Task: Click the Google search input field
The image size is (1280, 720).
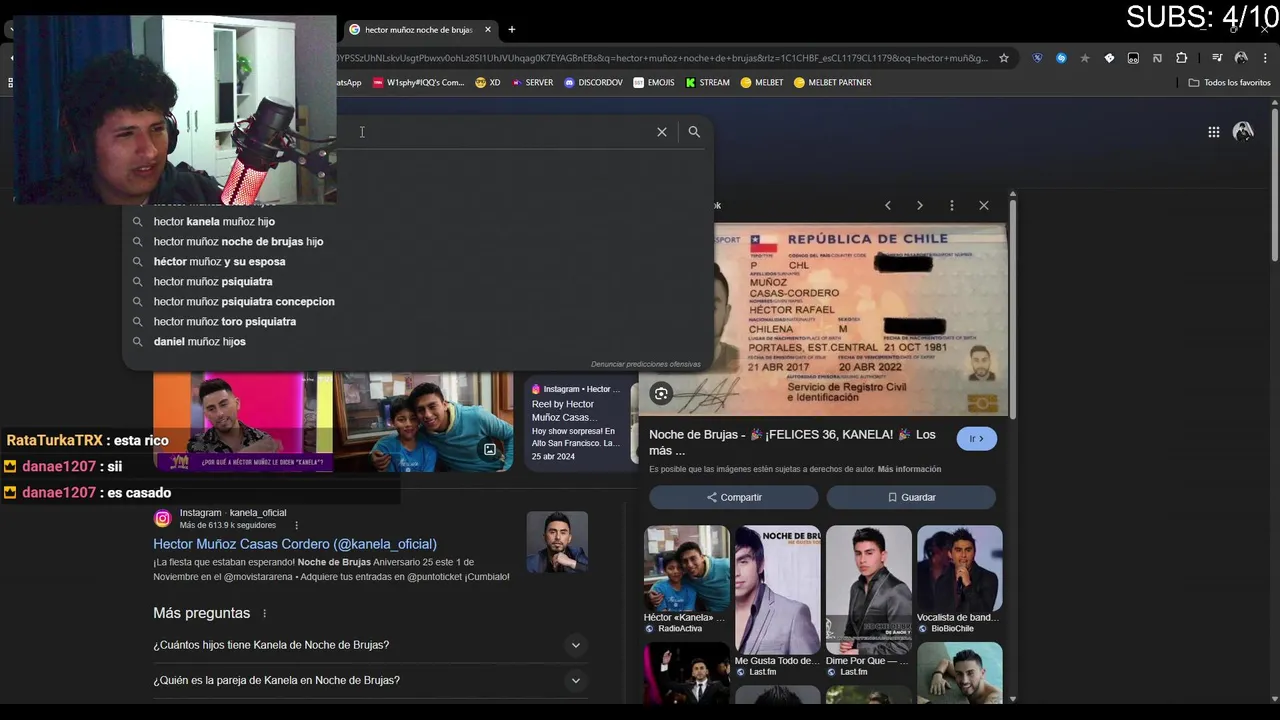Action: click(x=495, y=132)
